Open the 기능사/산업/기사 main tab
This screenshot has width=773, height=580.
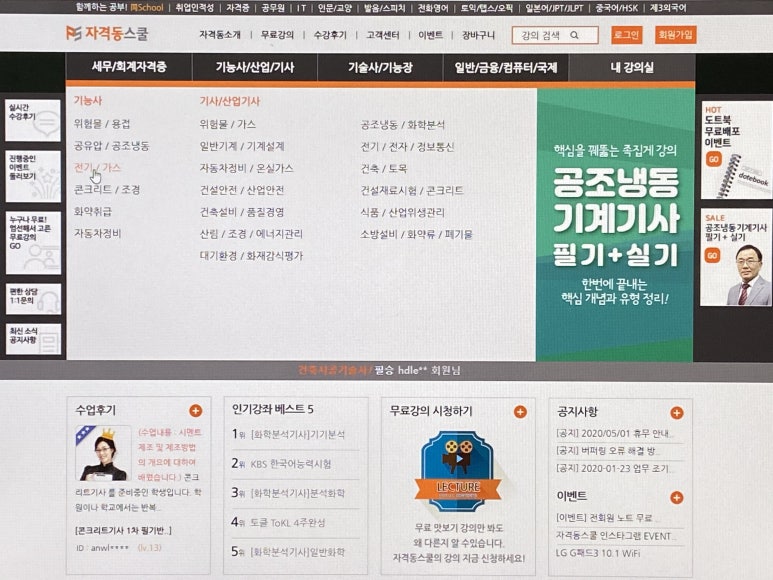point(255,67)
